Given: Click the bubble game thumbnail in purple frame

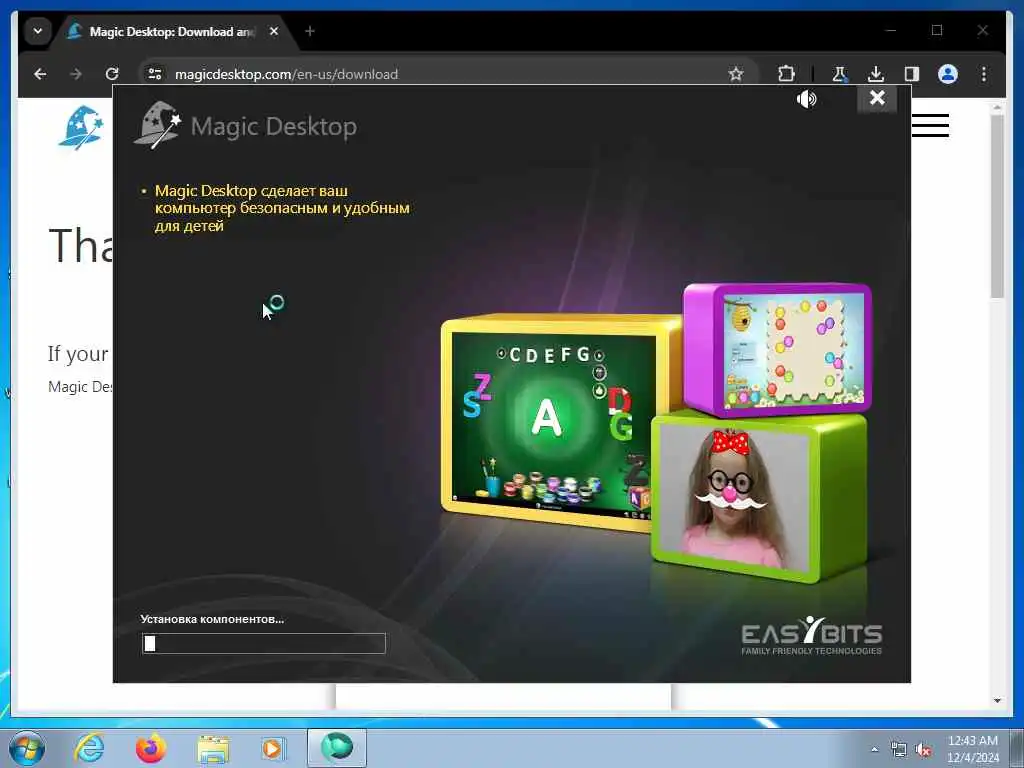Looking at the screenshot, I should 778,349.
